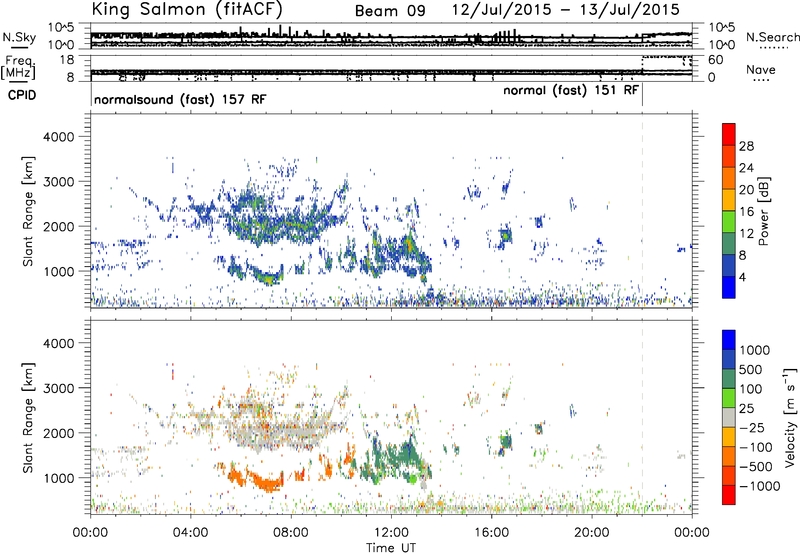Click the '12:00' time axis label
Image resolution: width=800 pixels, height=554 pixels.
click(391, 533)
